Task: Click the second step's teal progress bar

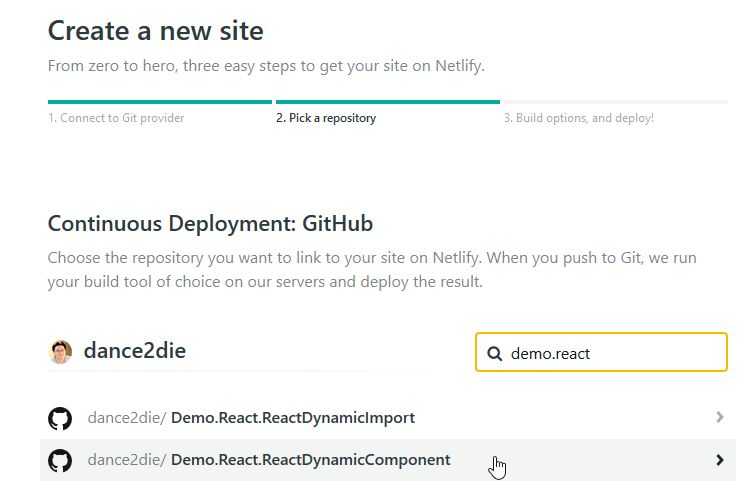Action: (x=387, y=101)
